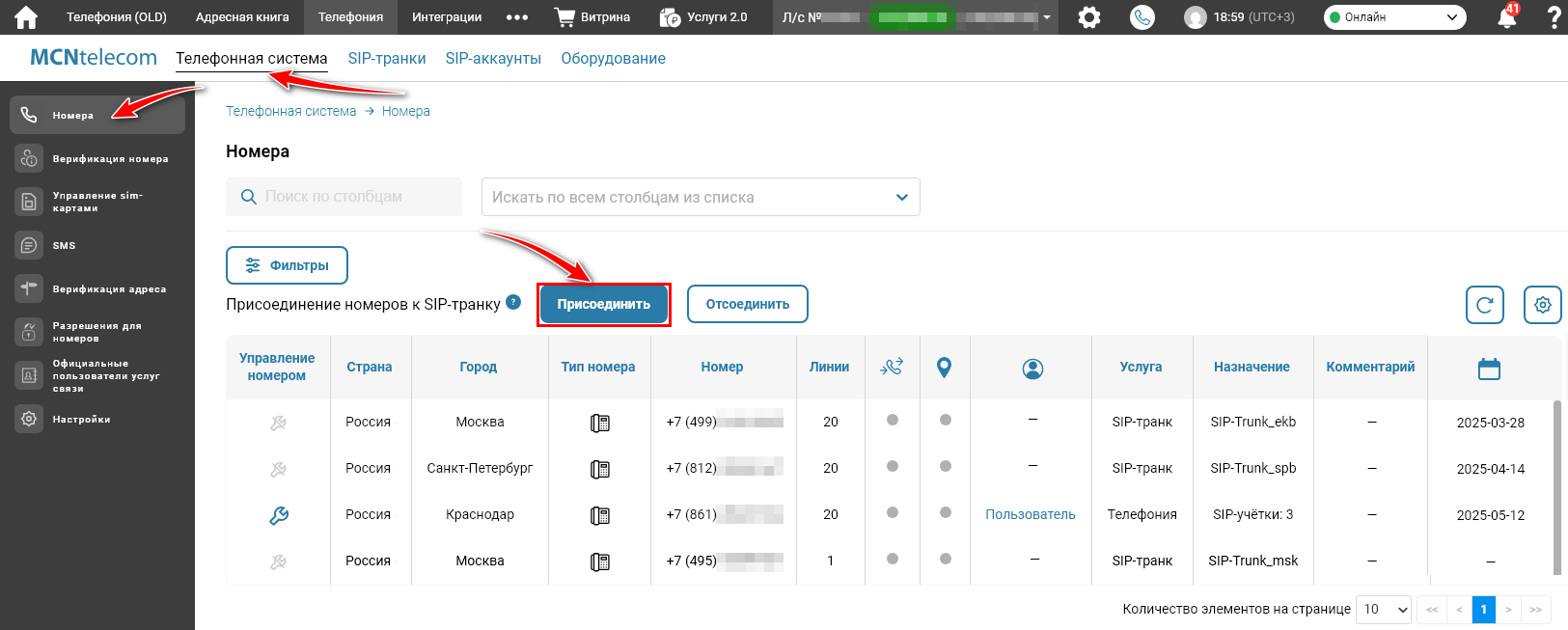This screenshot has height=630, width=1568.
Task: Click the info icon next to SIP-транку
Action: [513, 302]
